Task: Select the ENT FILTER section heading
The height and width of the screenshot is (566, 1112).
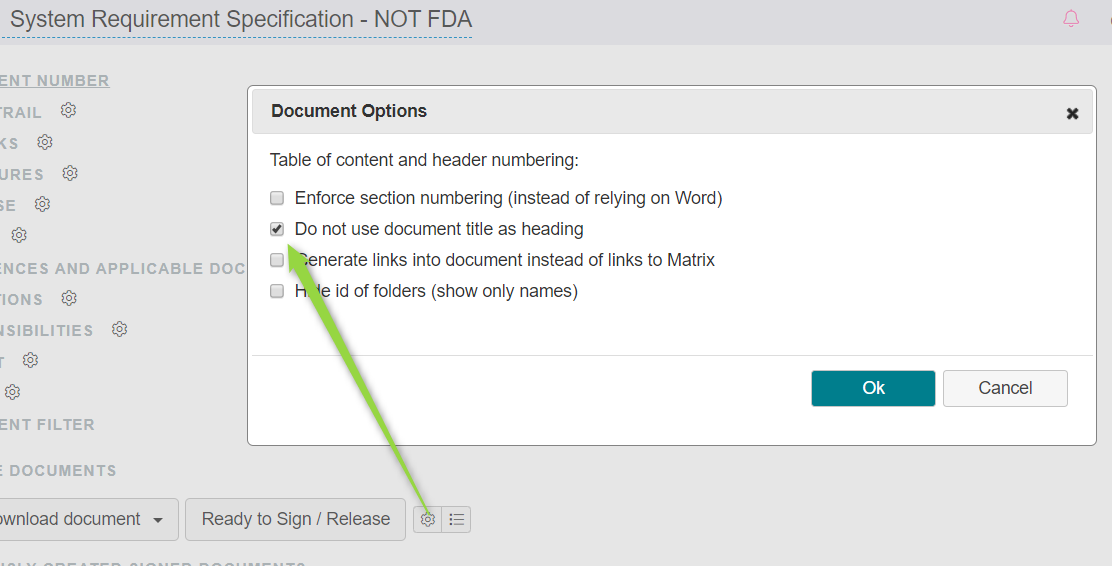Action: click(48, 425)
